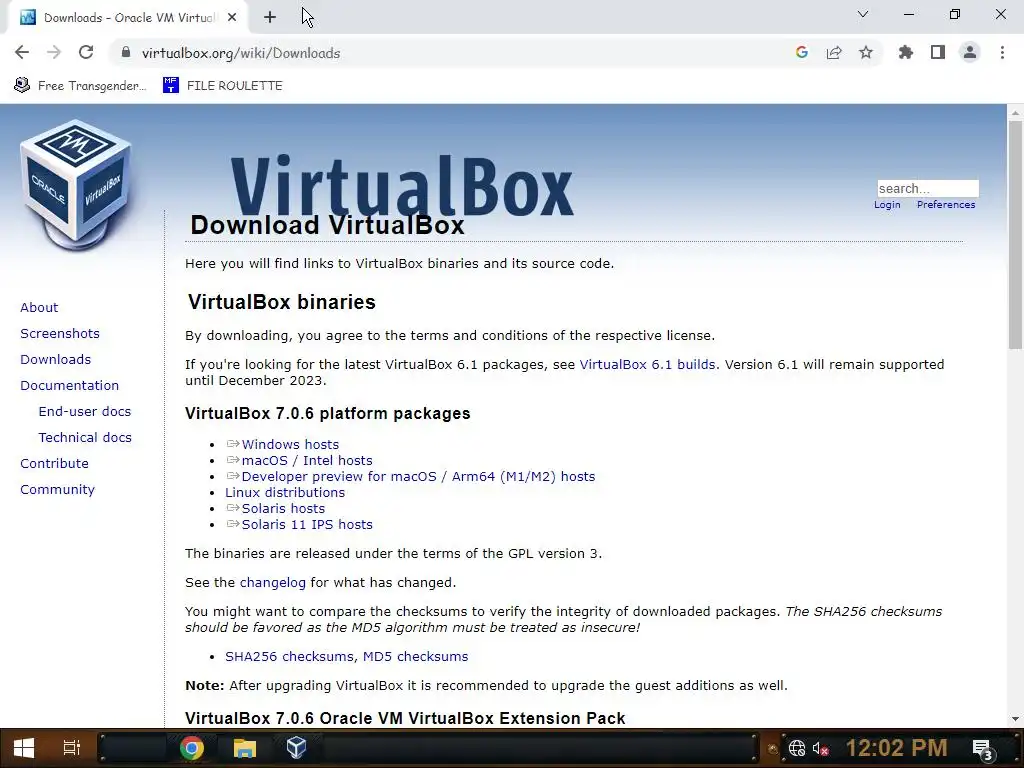
Task: Click the Chrome taskbar icon
Action: 192,748
